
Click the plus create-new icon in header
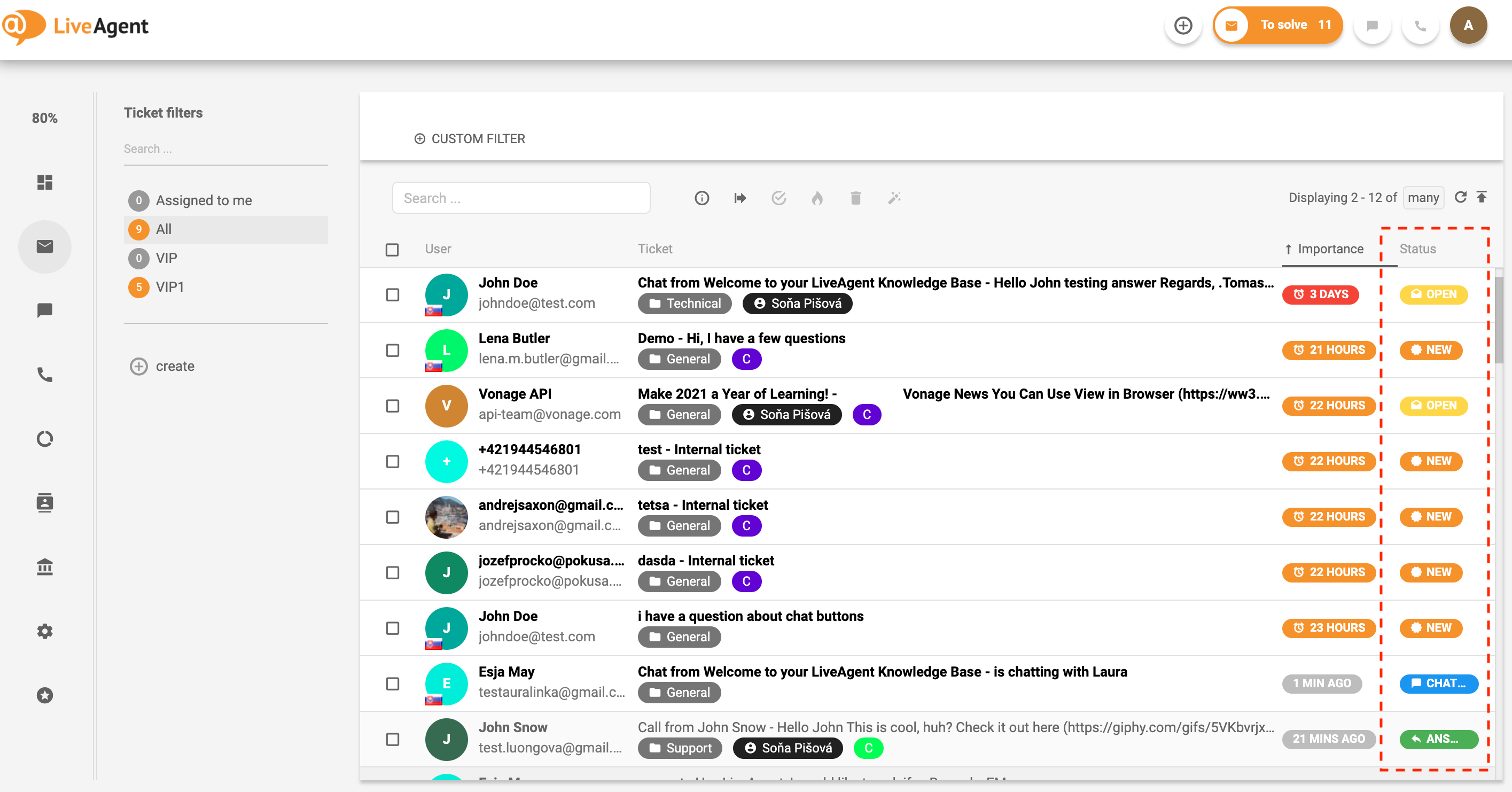(x=1183, y=25)
